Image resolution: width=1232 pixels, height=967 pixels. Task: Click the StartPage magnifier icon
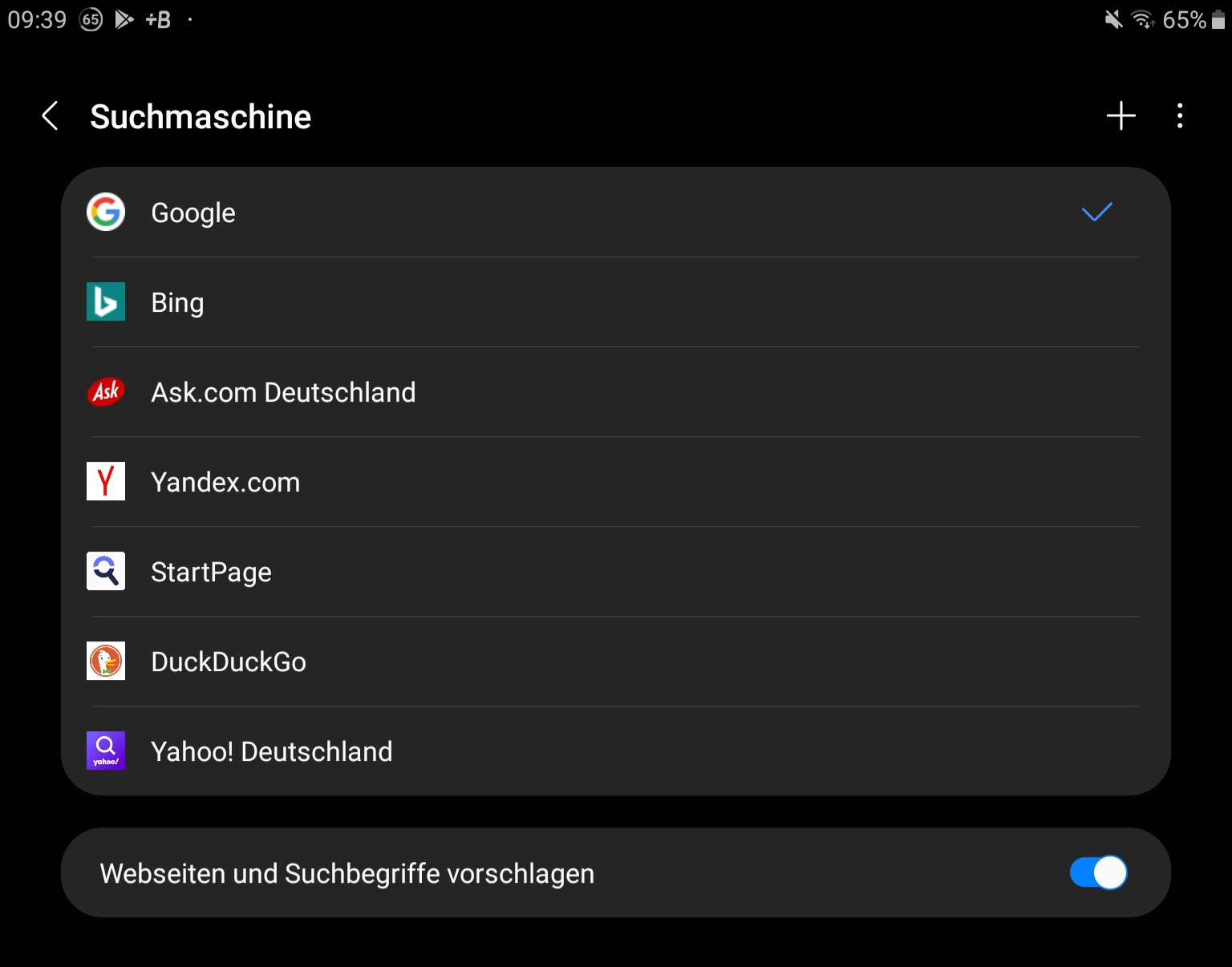tap(106, 572)
